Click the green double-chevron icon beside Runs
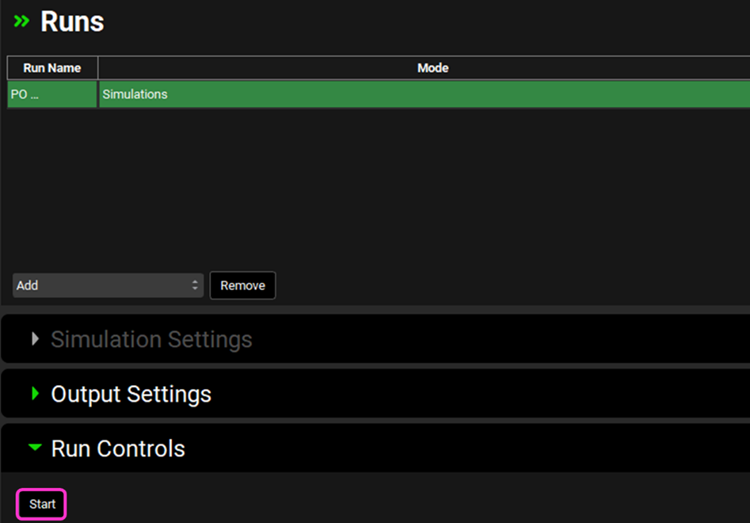This screenshot has height=523, width=750. tap(21, 21)
